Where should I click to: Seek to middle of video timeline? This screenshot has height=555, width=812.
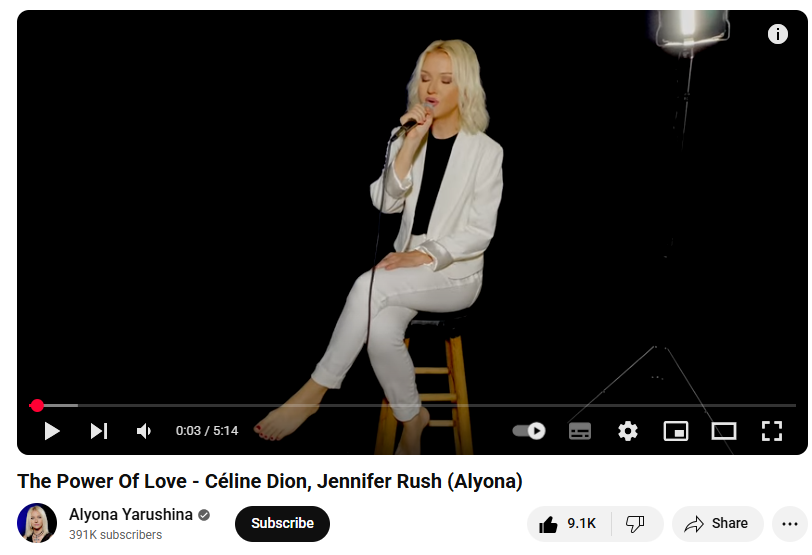(413, 405)
